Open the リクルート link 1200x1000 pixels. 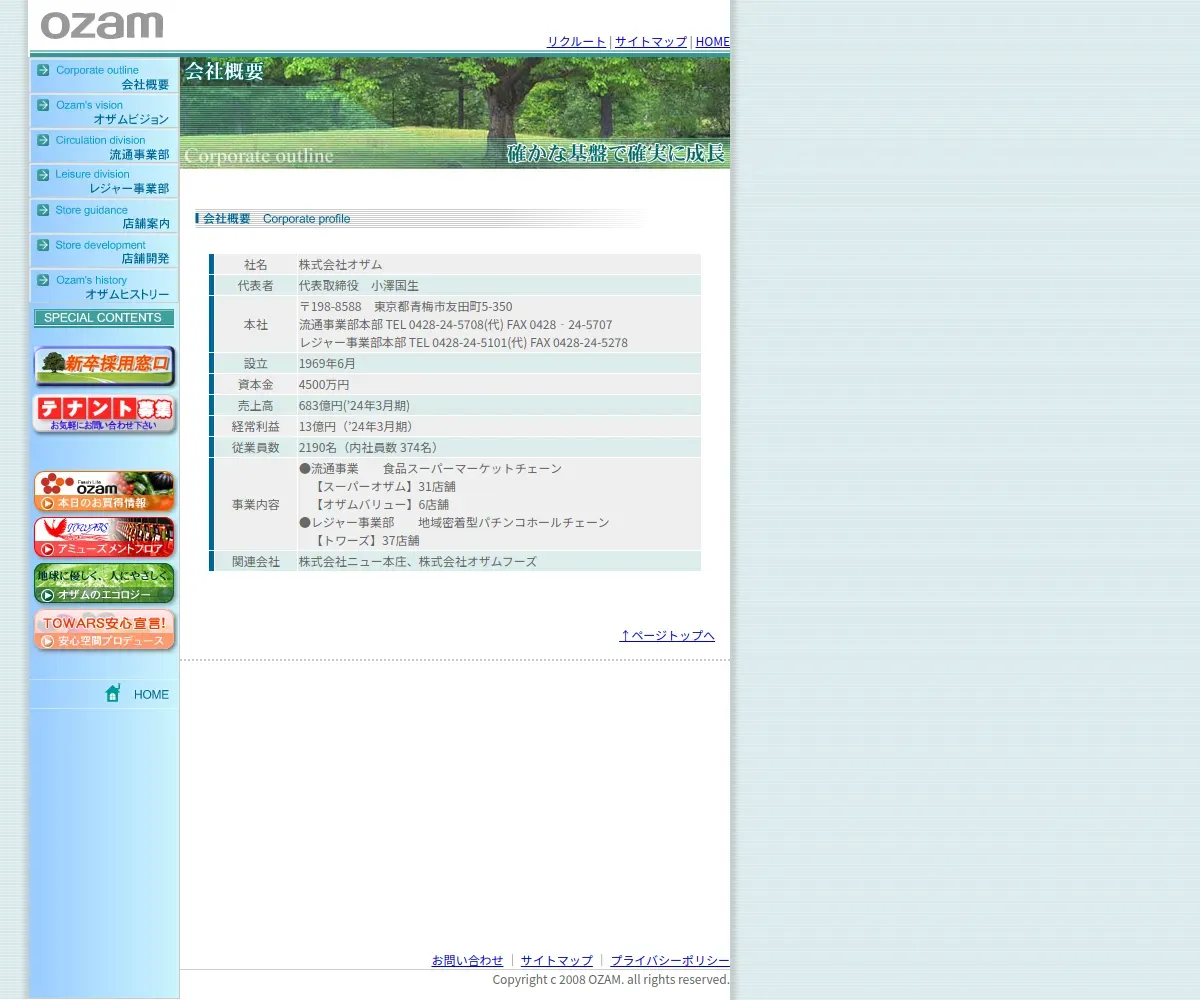(x=576, y=42)
